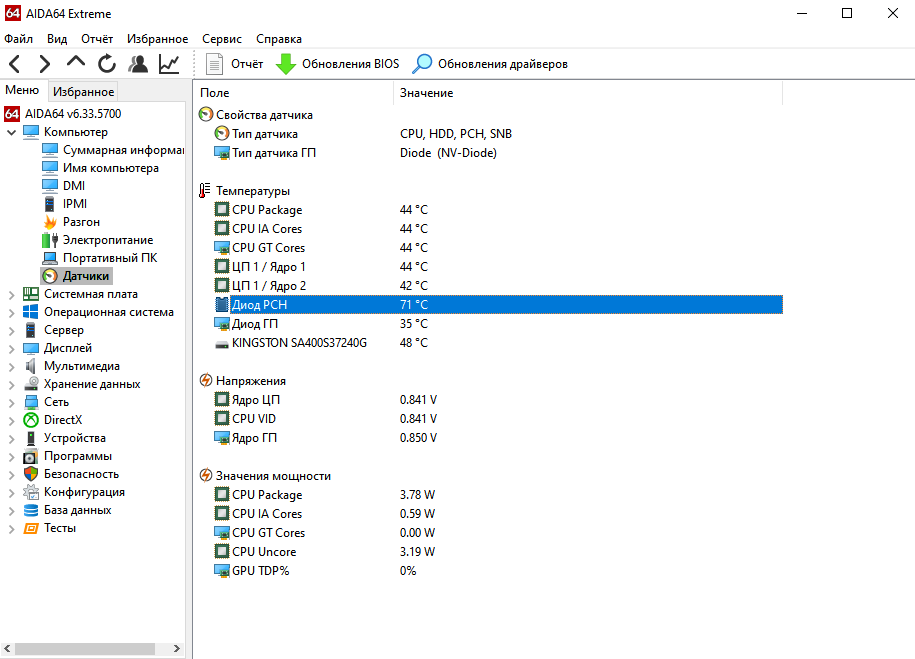Screen dimensions: 915x659
Task: Open the Файл menu
Action: (19, 39)
